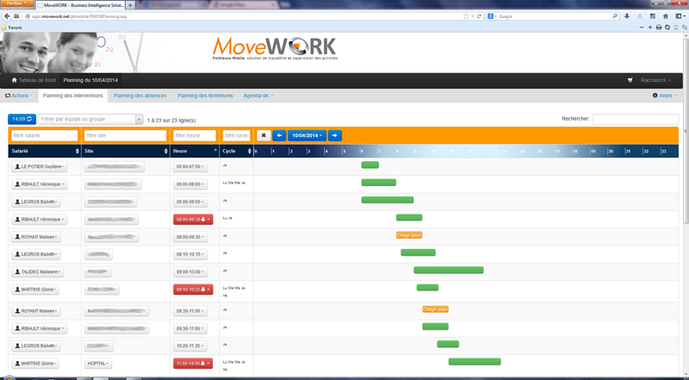
Task: Go to previous day with left arrow
Action: [279, 136]
